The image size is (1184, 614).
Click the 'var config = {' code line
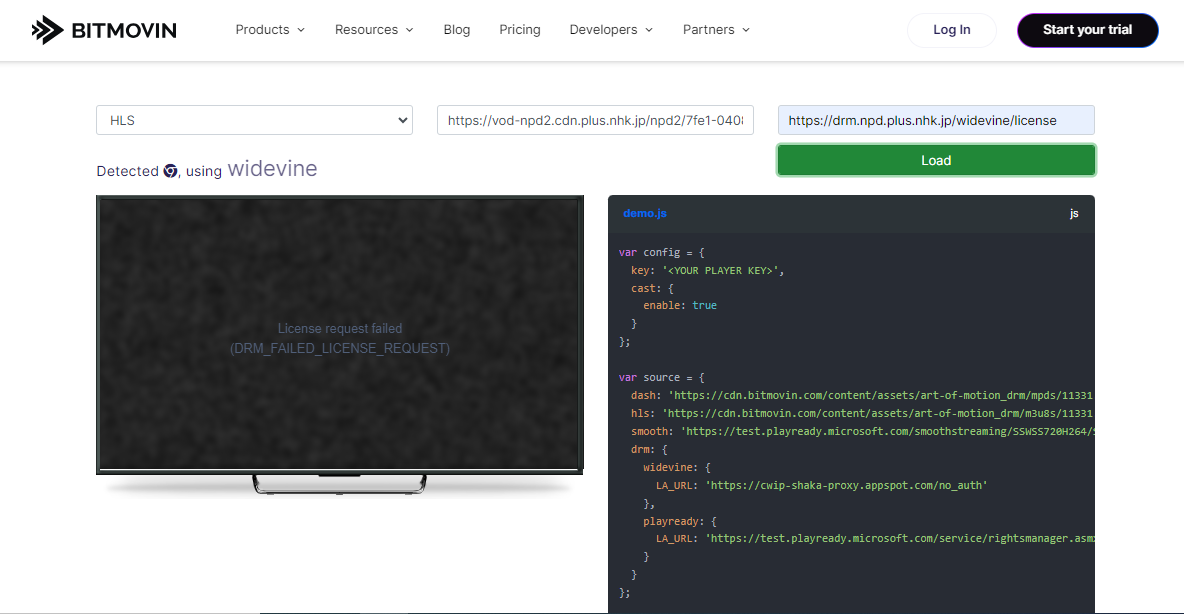pyautogui.click(x=661, y=252)
